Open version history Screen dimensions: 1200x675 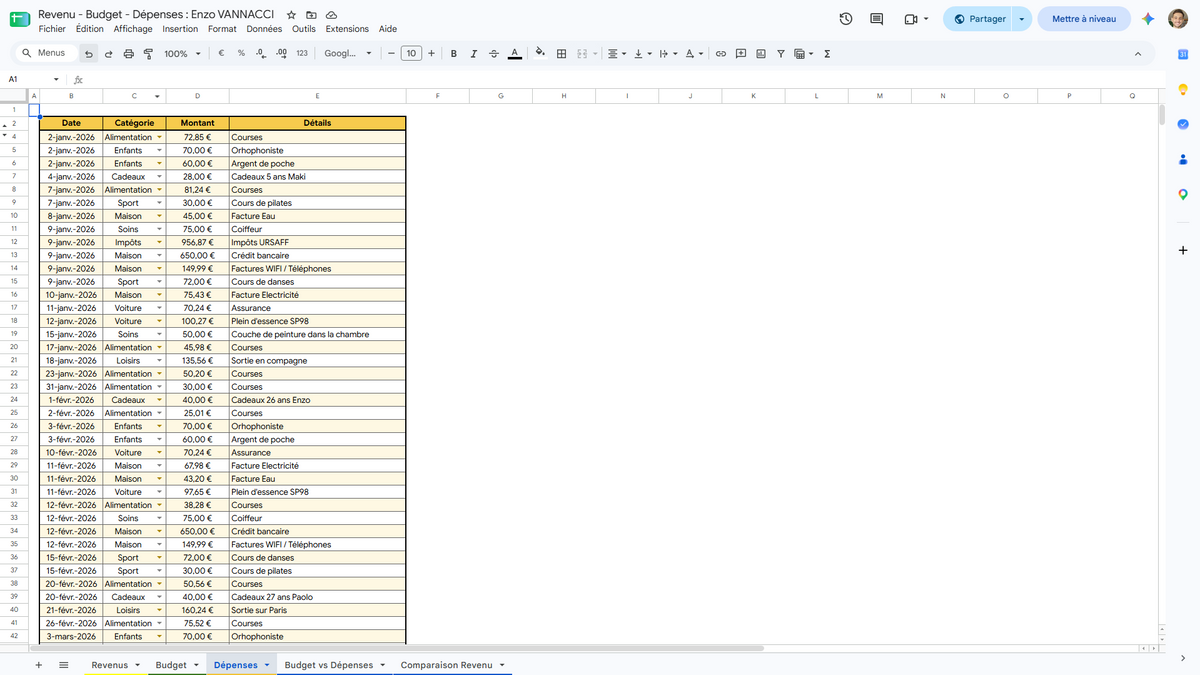(846, 19)
